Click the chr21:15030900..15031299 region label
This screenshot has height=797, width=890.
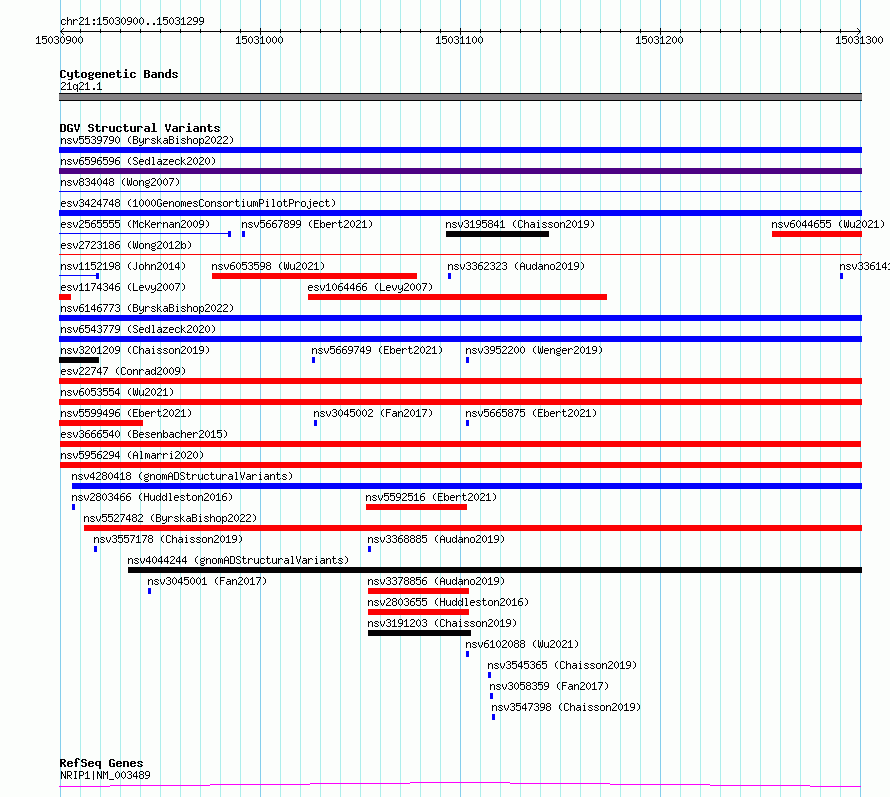(x=132, y=22)
